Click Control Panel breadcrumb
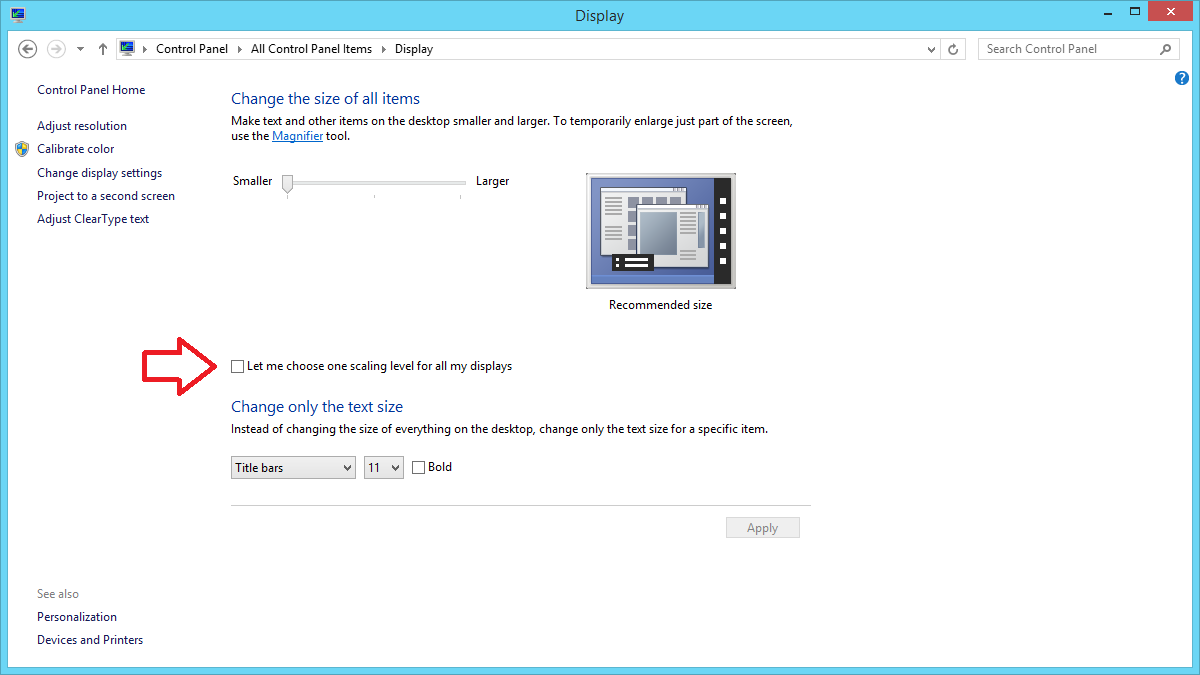Screen dimensions: 1200x675 192,49
